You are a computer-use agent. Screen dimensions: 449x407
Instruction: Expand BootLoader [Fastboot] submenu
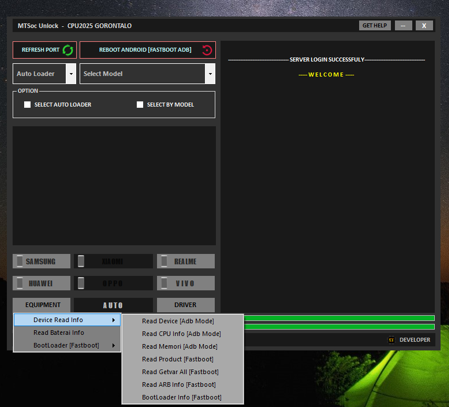pos(67,345)
